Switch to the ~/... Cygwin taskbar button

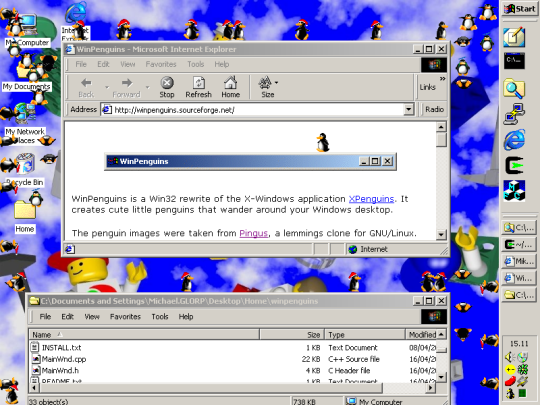tap(519, 244)
